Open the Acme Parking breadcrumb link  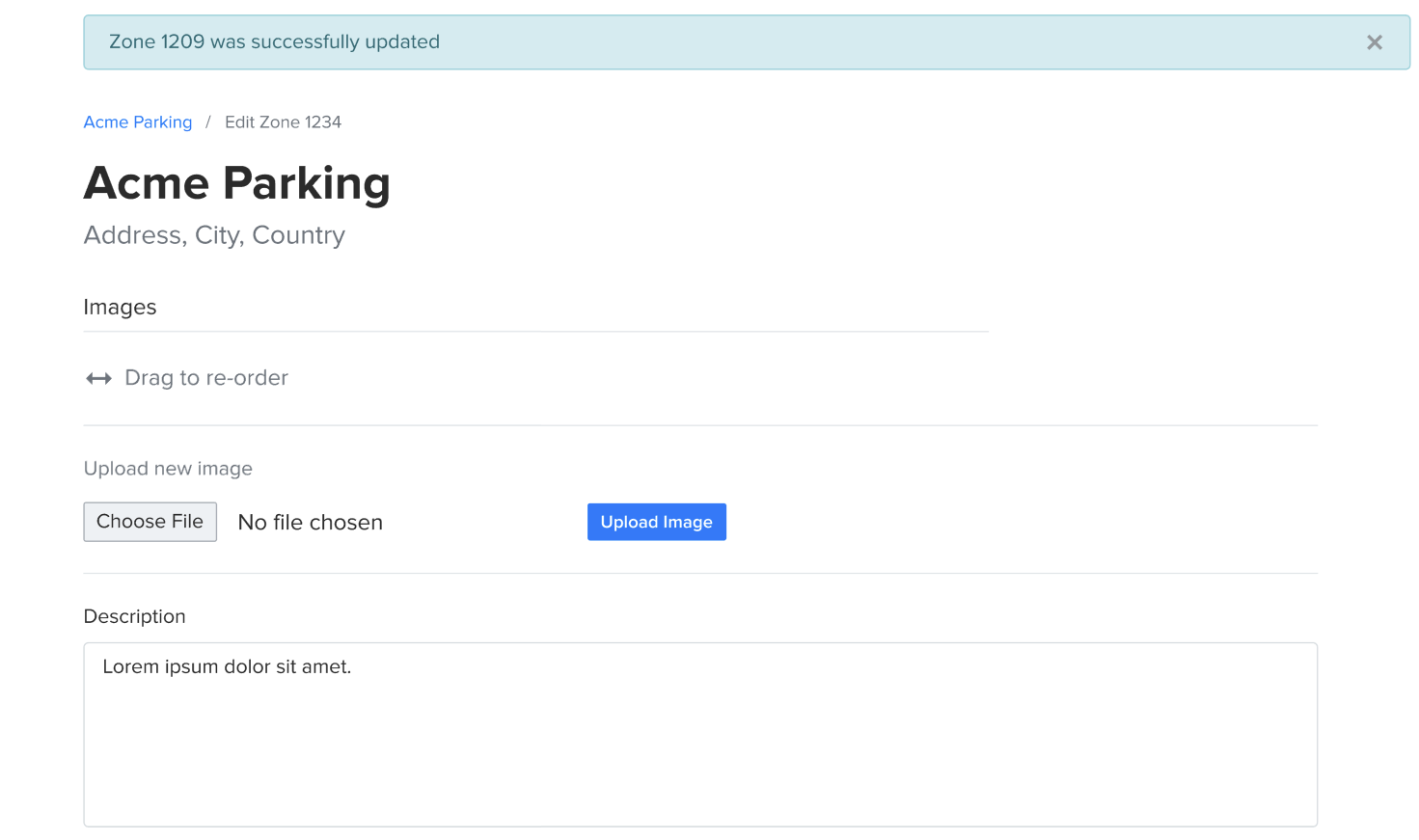point(138,122)
